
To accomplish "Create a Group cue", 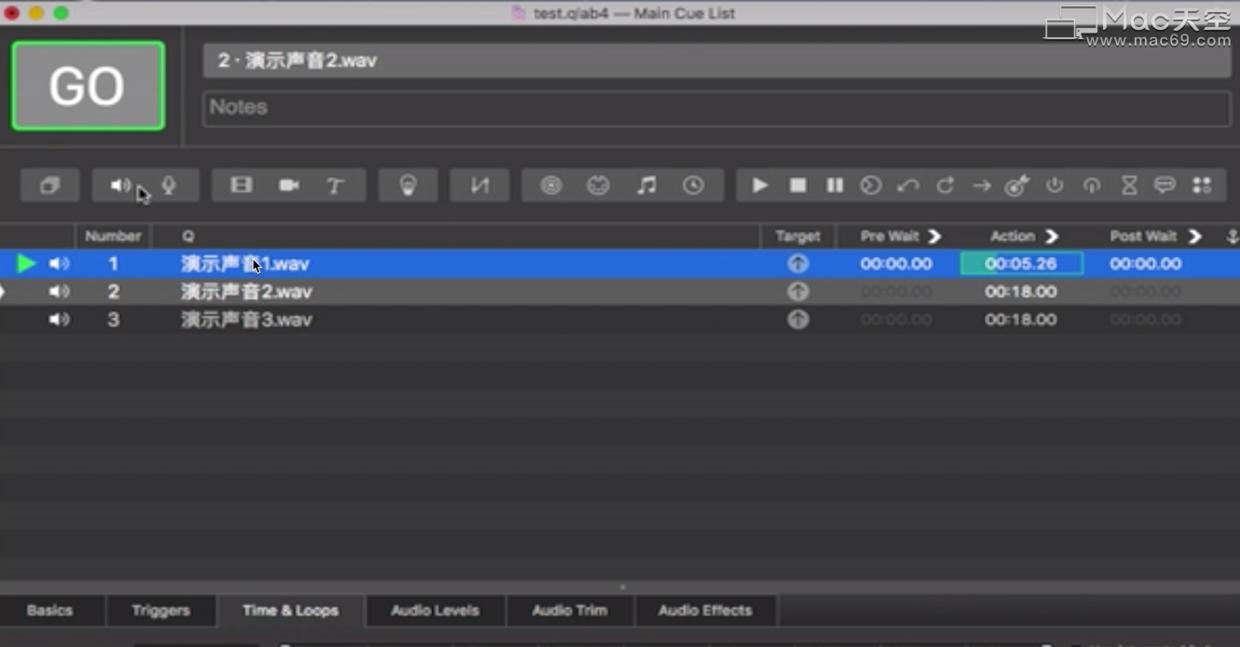I will click(50, 185).
